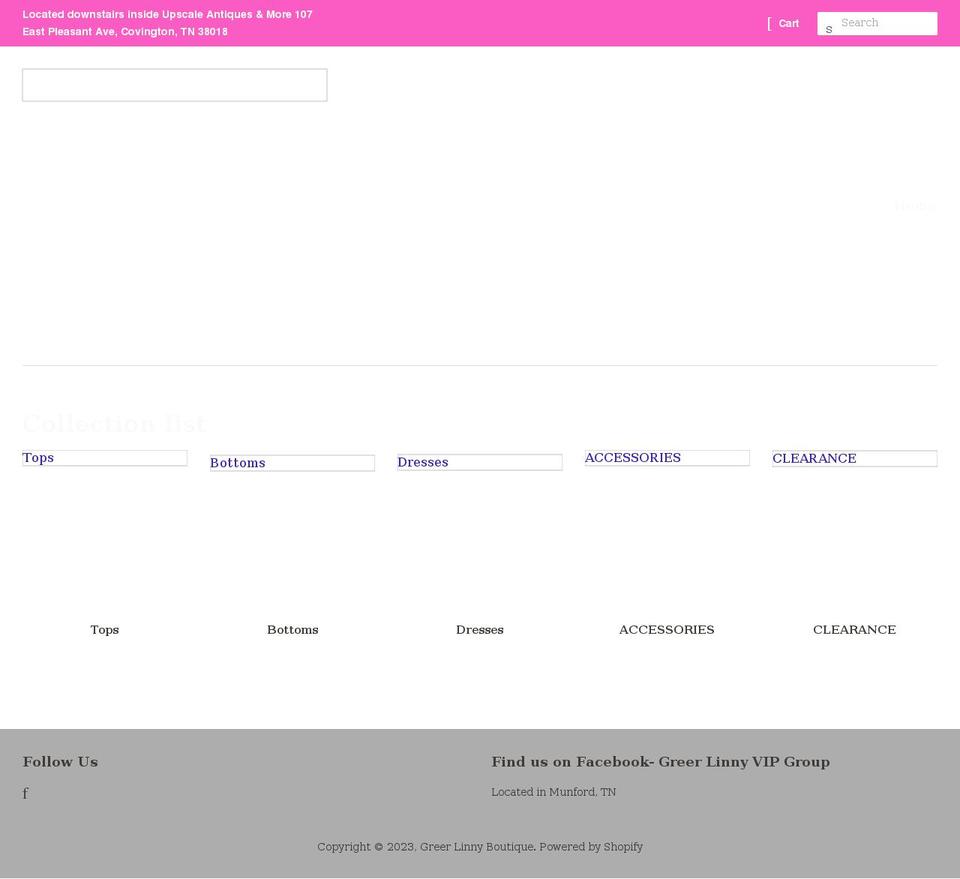The width and height of the screenshot is (960, 879).
Task: Select the black Tops collection title
Action: click(x=105, y=629)
